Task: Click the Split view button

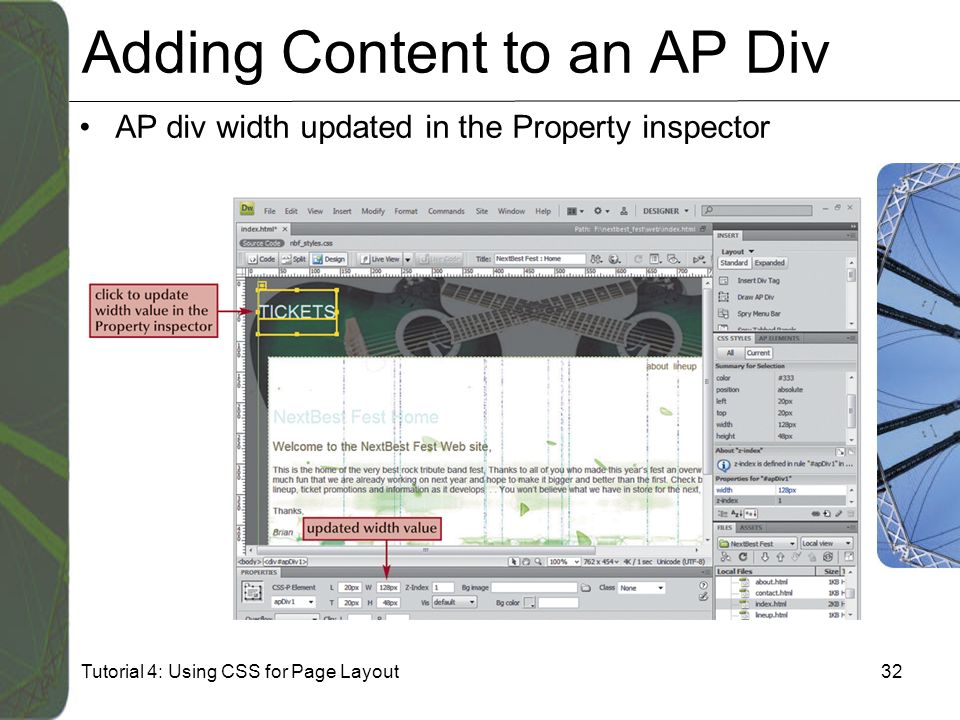Action: click(x=294, y=259)
